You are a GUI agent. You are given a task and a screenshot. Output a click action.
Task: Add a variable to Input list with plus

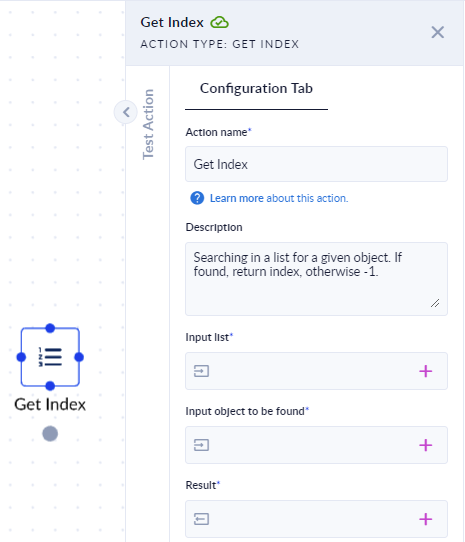426,371
